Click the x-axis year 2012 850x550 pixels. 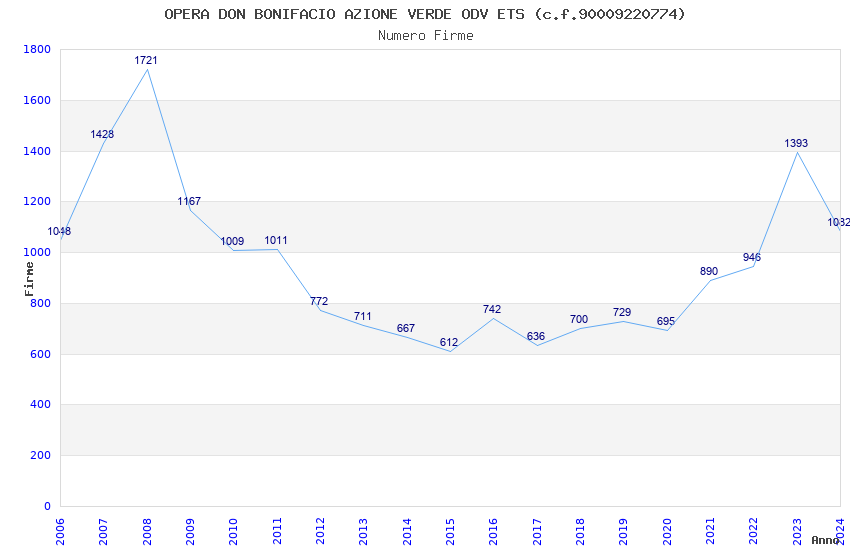(x=320, y=532)
